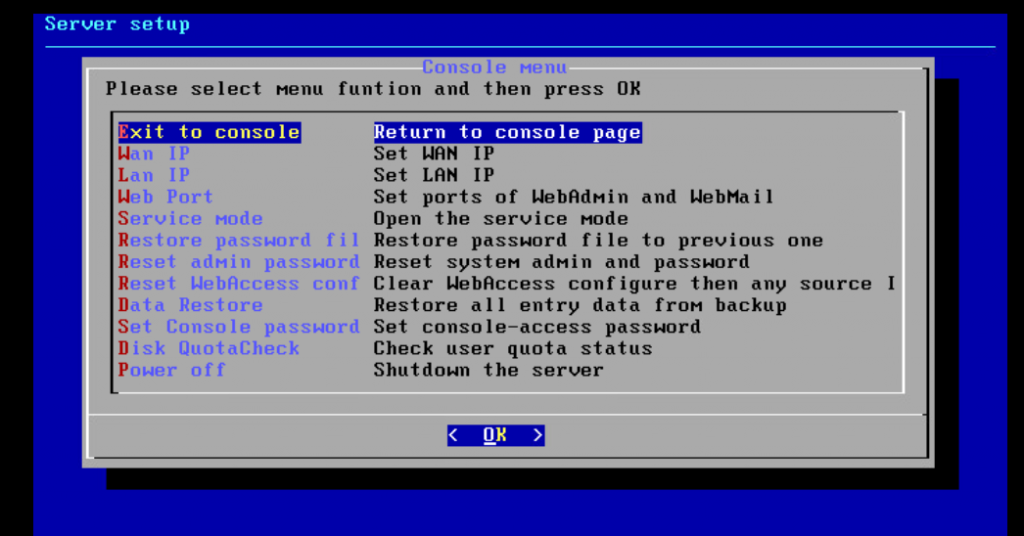The image size is (1024, 536).
Task: Choose the Power off entry
Action: (172, 370)
